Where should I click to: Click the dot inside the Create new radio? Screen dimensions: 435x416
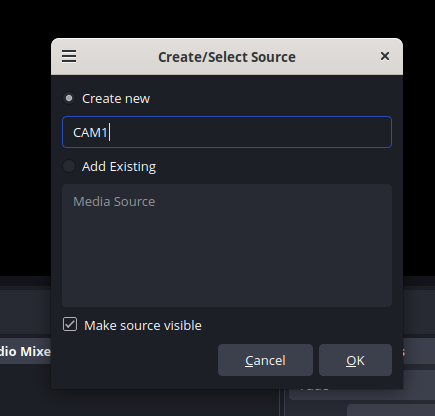coord(69,98)
